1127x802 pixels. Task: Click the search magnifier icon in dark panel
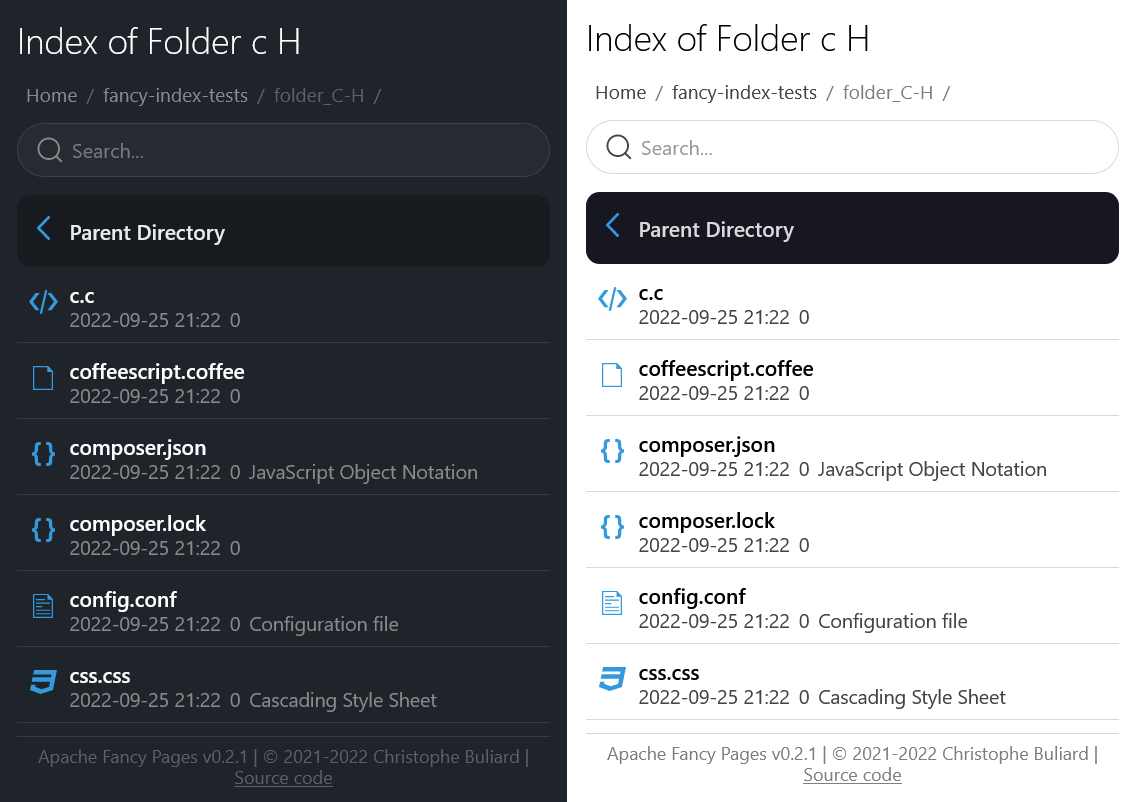tap(50, 150)
